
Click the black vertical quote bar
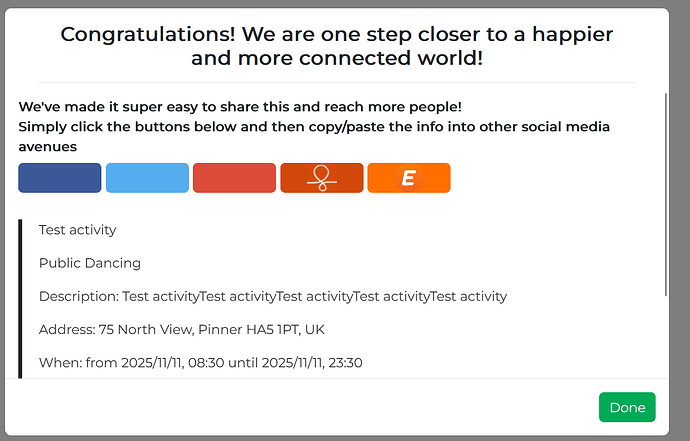[20, 300]
